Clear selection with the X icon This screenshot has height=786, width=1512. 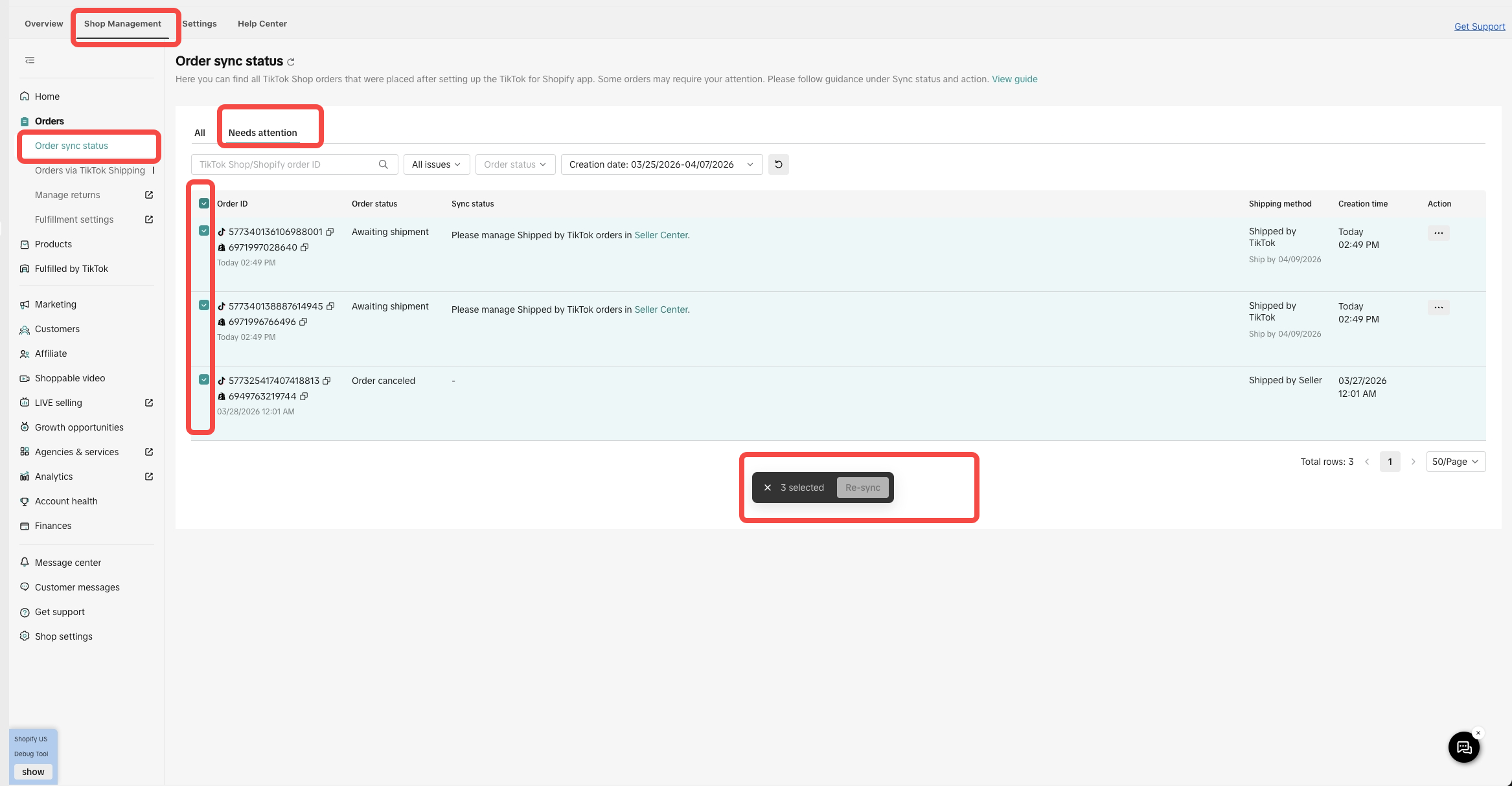pos(768,488)
